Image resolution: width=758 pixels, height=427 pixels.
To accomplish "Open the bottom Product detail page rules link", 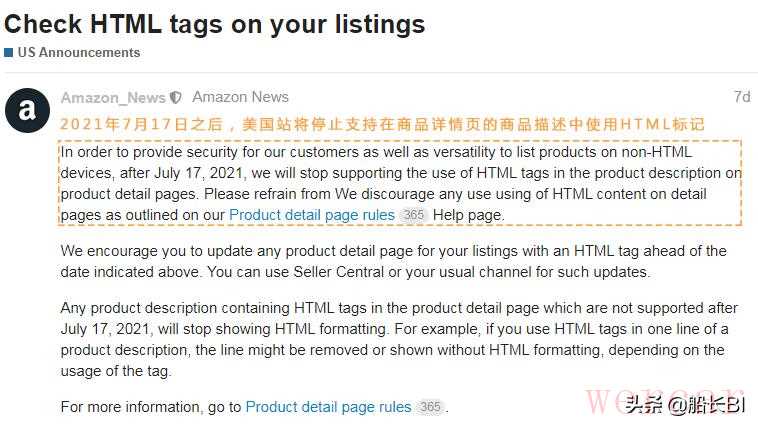I will point(328,407).
